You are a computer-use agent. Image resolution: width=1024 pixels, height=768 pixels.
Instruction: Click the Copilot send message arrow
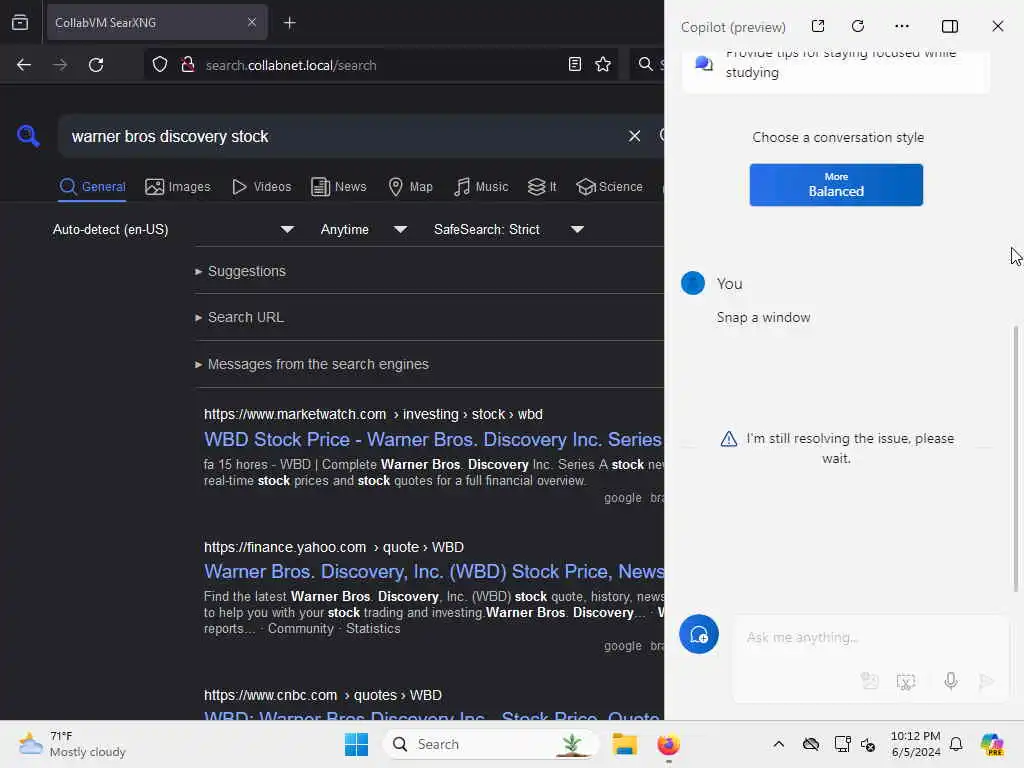pos(986,681)
